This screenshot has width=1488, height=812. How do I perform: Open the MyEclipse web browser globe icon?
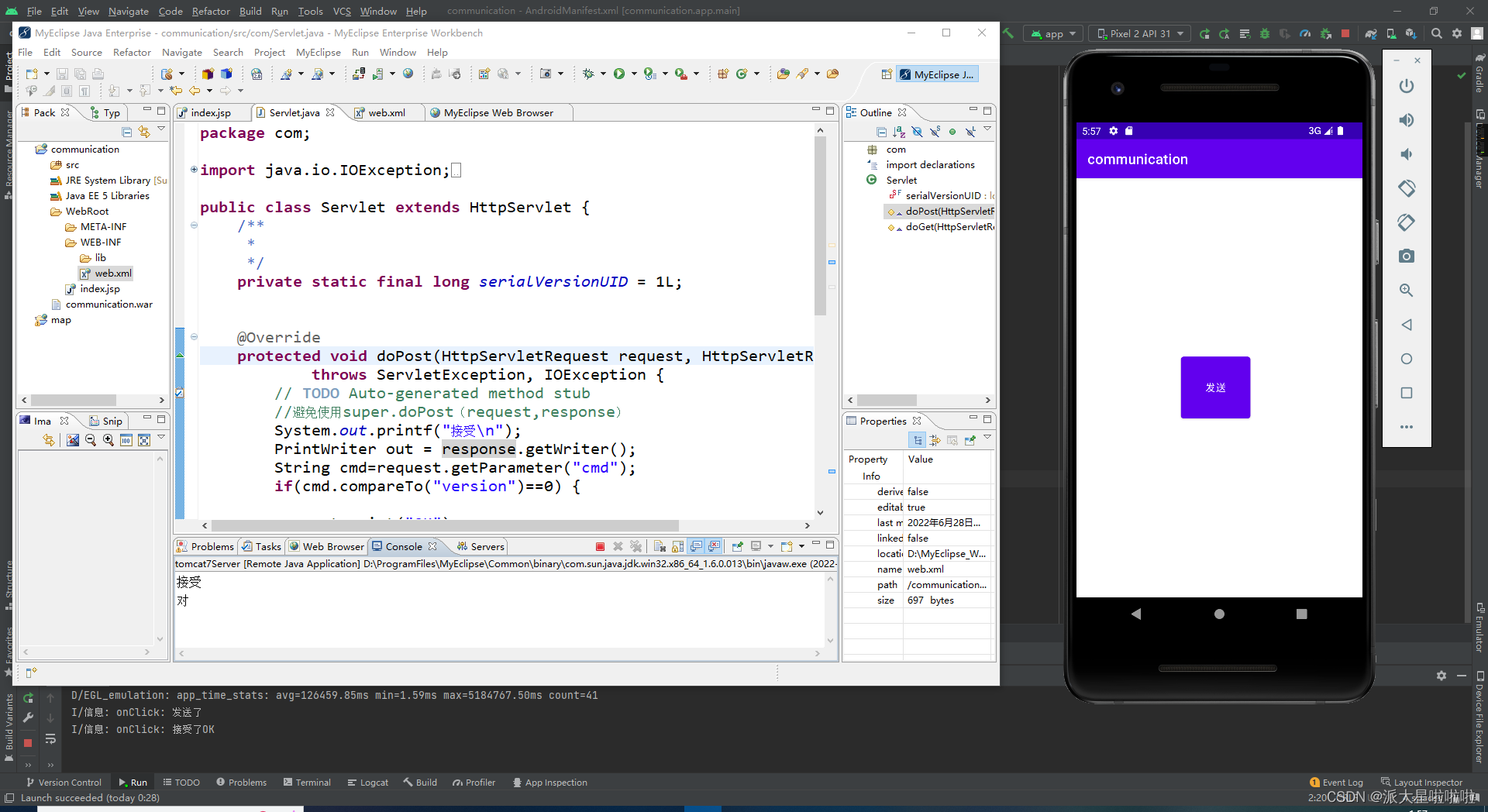pos(408,74)
